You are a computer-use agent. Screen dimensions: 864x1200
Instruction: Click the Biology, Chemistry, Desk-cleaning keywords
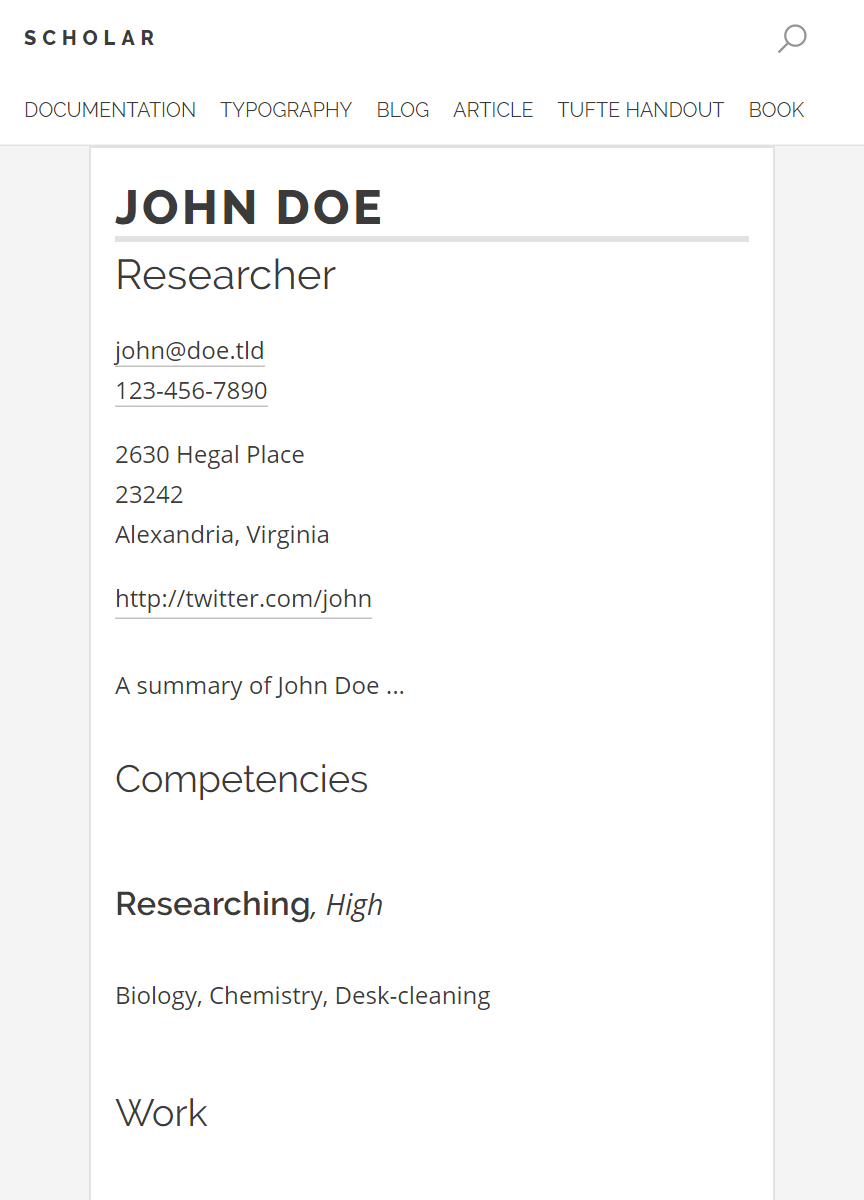click(303, 996)
